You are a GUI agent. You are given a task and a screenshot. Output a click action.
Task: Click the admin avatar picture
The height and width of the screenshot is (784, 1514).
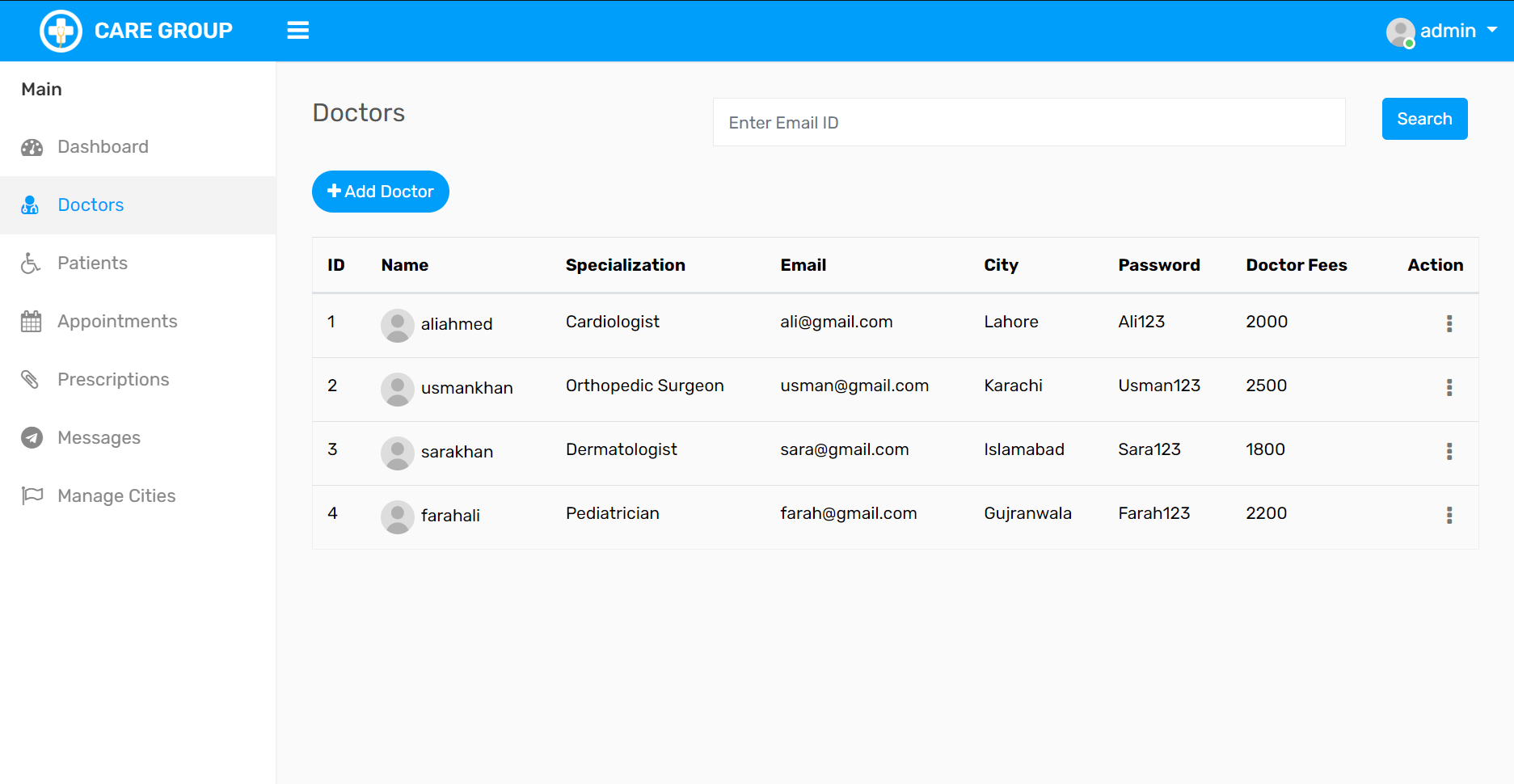click(x=1400, y=32)
